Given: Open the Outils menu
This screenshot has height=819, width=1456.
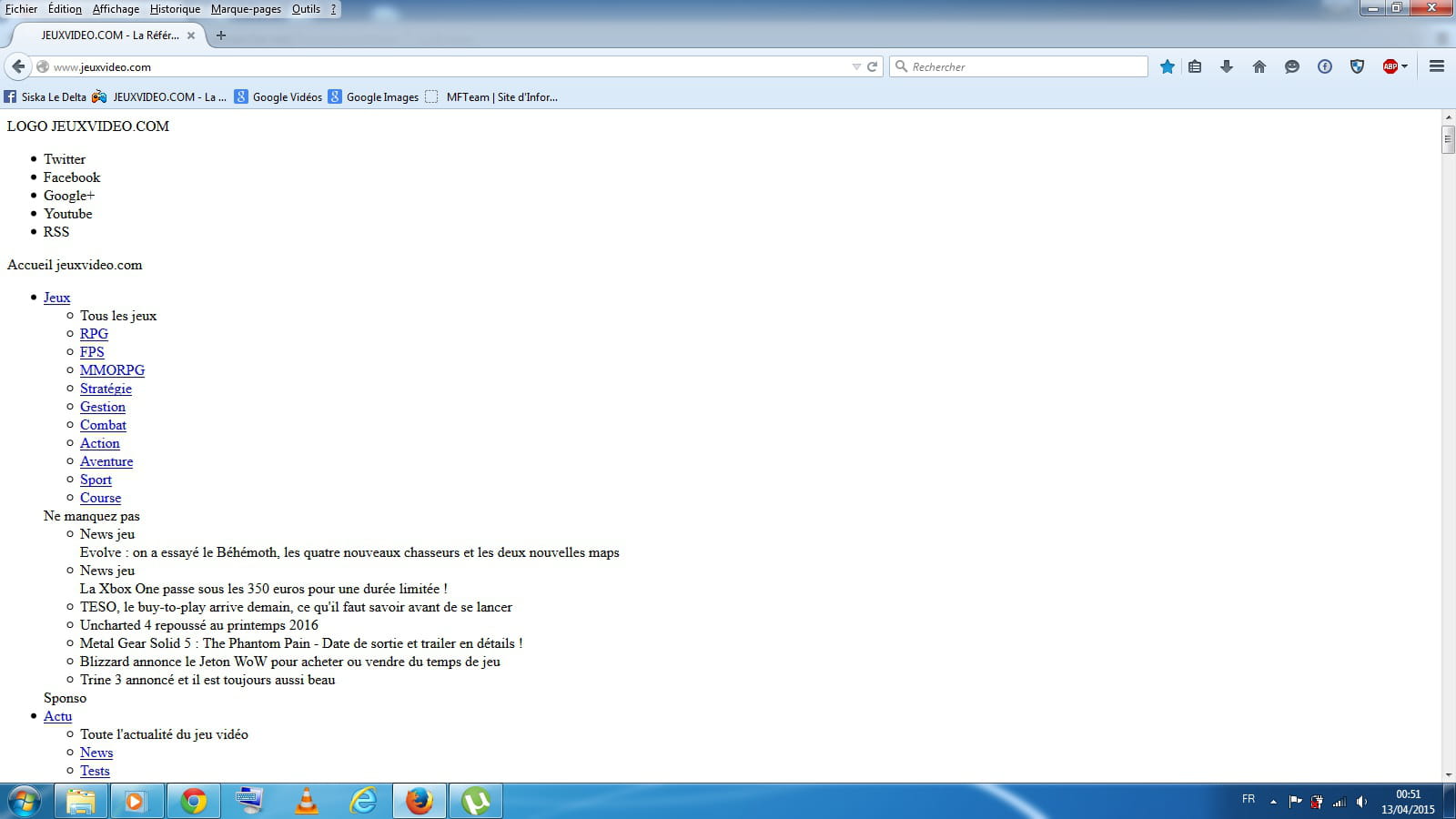Looking at the screenshot, I should 306,9.
